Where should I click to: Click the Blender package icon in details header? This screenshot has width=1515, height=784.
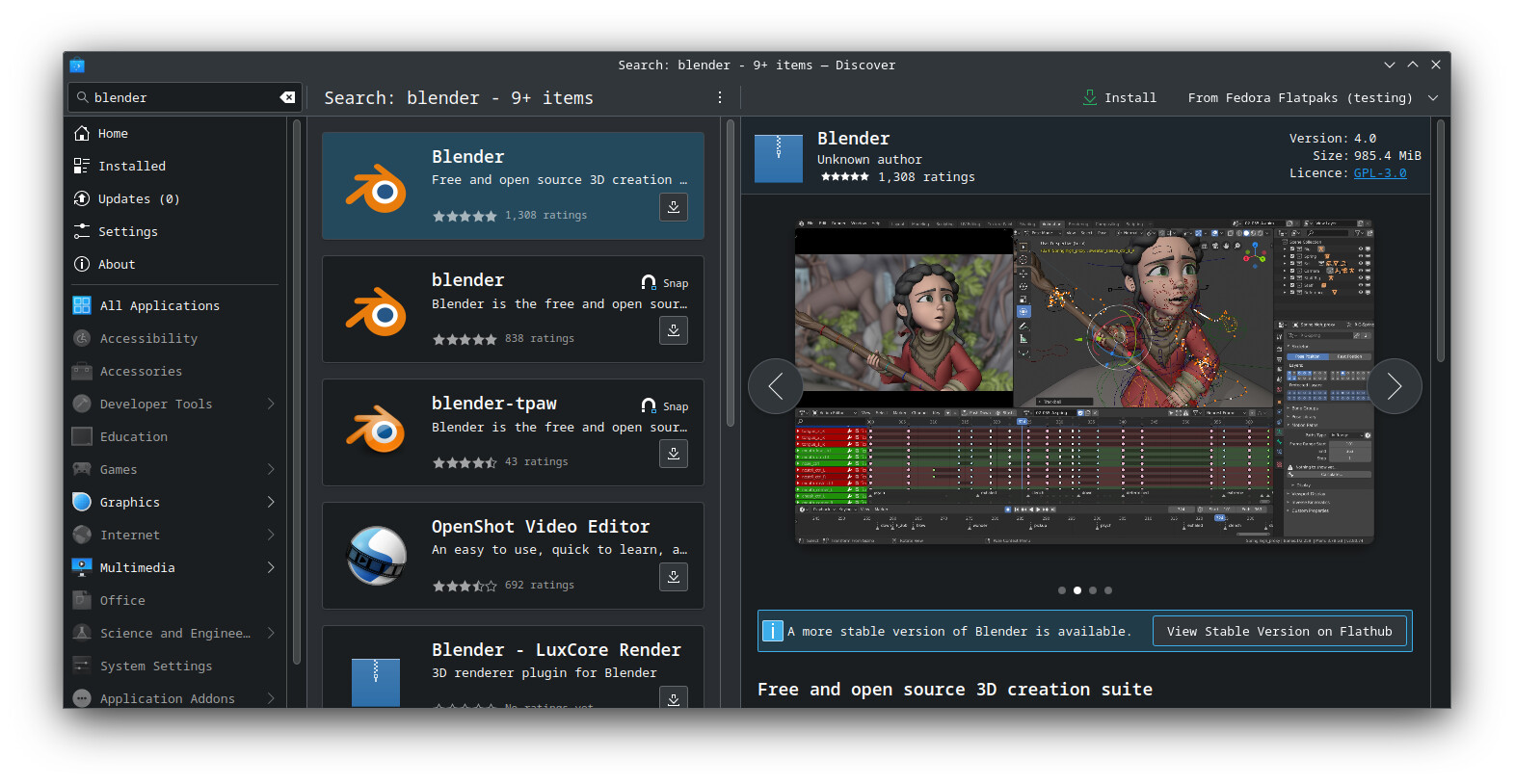click(778, 158)
